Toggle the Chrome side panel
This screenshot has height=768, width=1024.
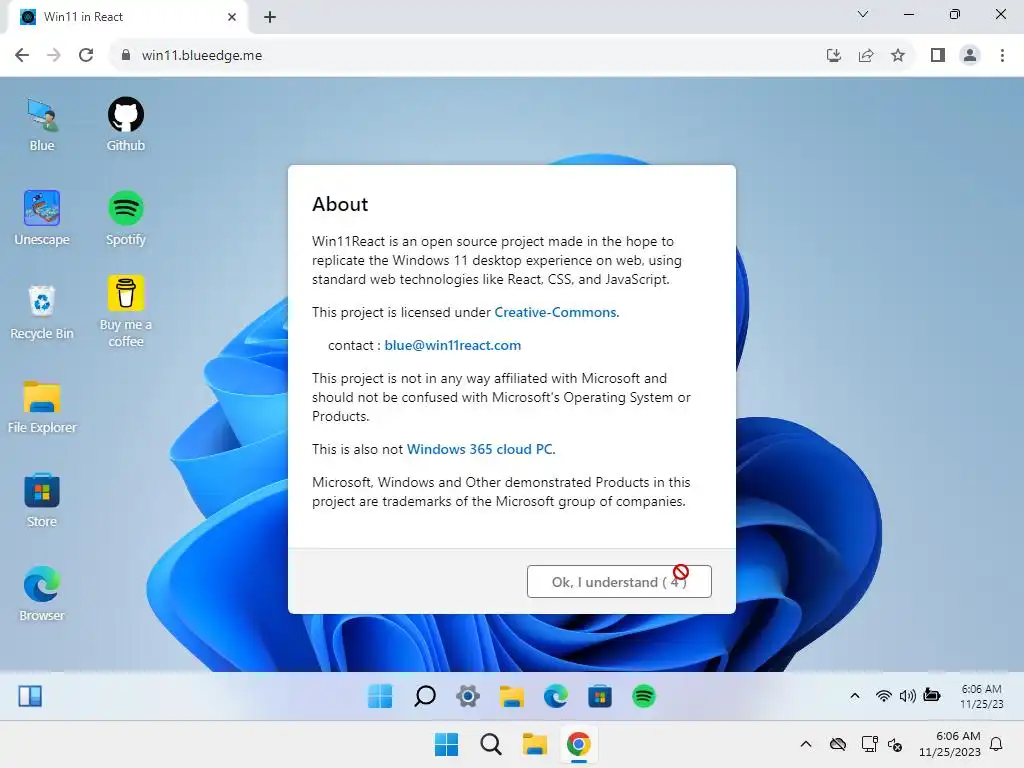tap(938, 55)
